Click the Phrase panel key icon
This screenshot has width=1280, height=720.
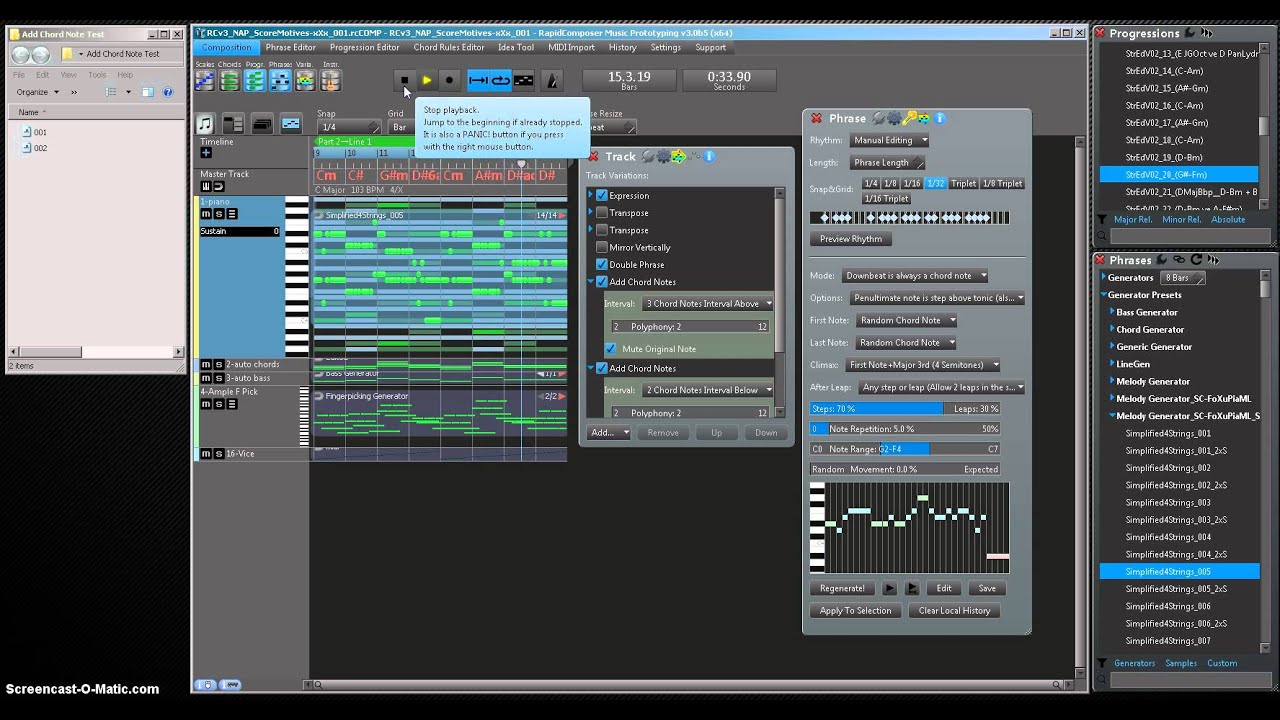[x=910, y=118]
